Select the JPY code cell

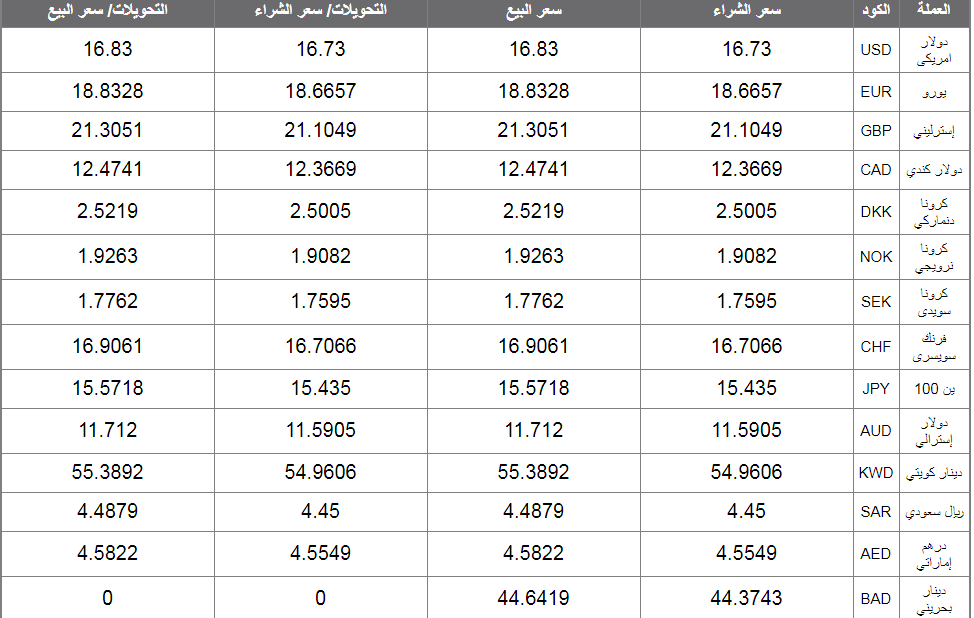click(876, 388)
